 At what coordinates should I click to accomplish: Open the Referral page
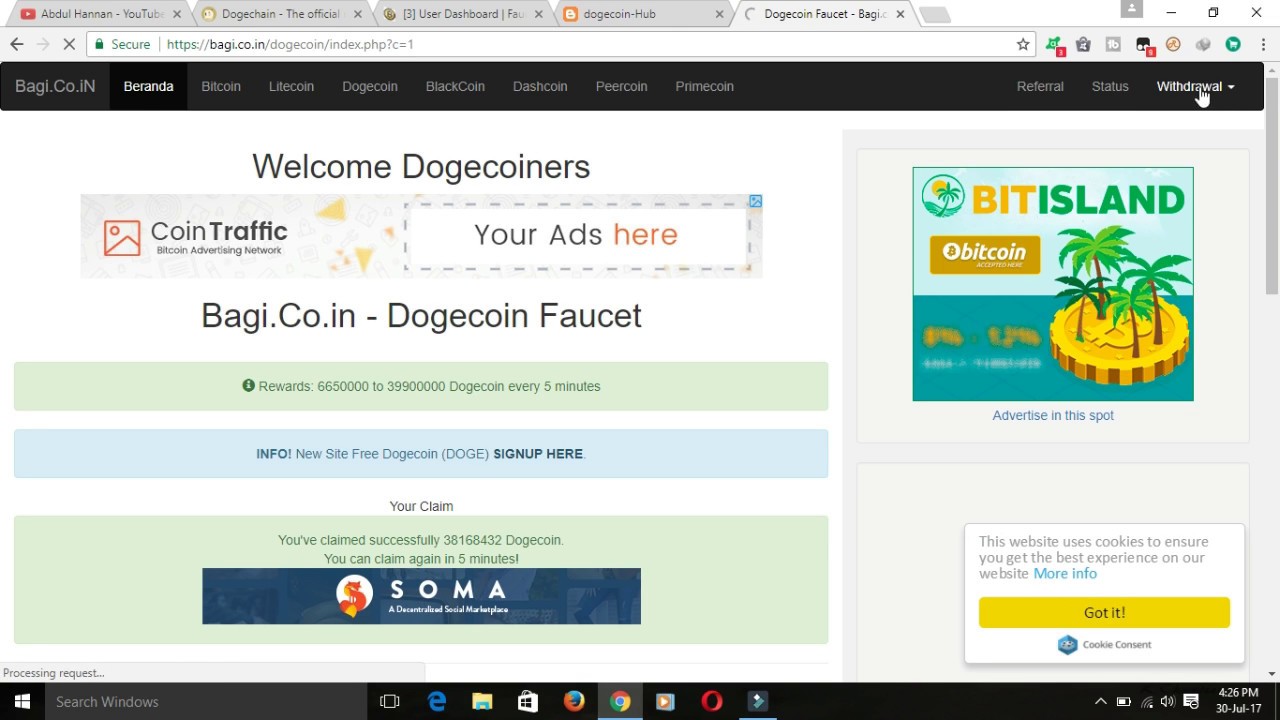point(1040,86)
